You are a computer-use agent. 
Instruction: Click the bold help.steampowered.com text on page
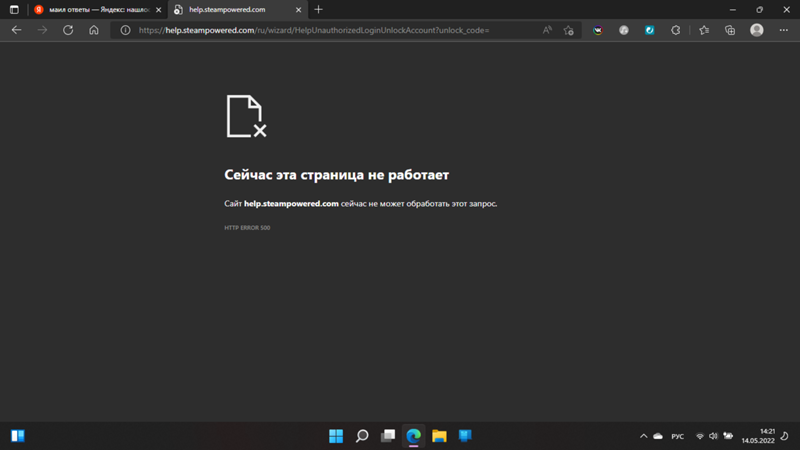(x=291, y=204)
